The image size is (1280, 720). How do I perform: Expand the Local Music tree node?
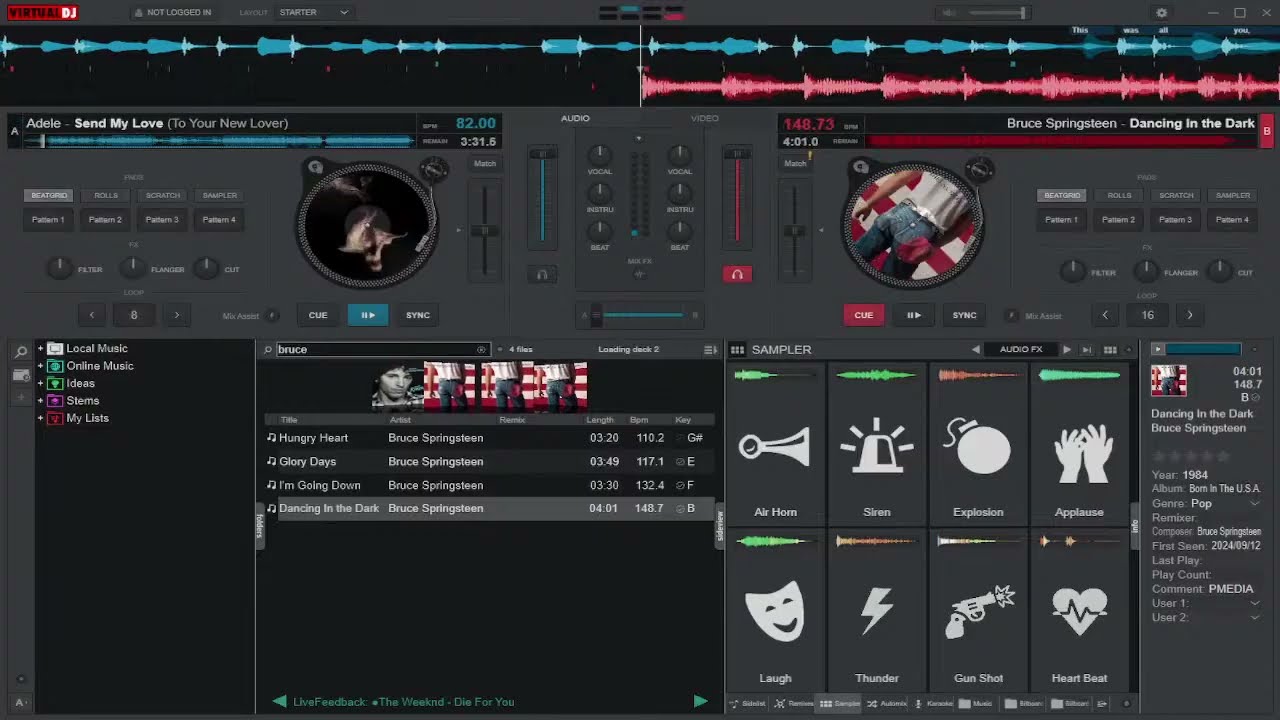coord(41,348)
